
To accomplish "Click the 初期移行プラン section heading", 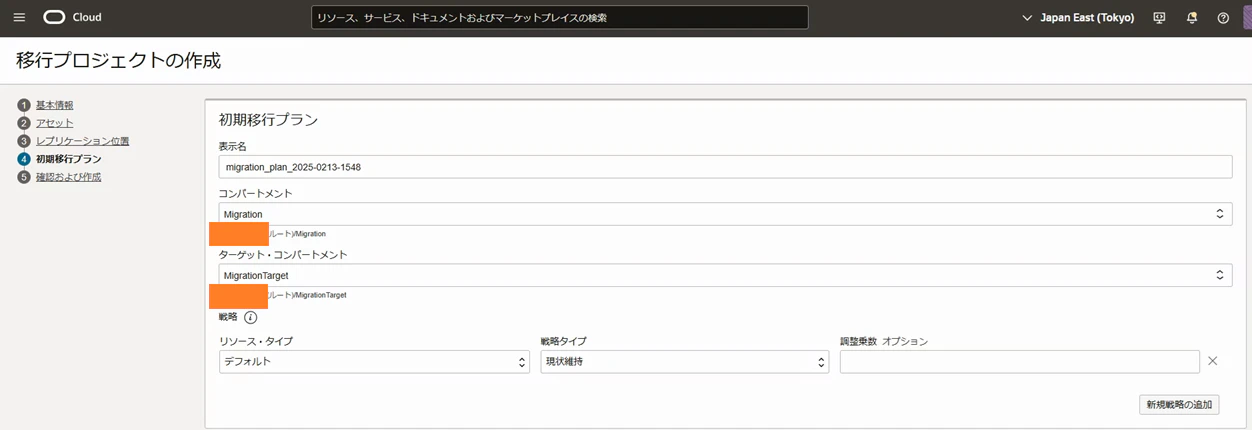I will [269, 120].
